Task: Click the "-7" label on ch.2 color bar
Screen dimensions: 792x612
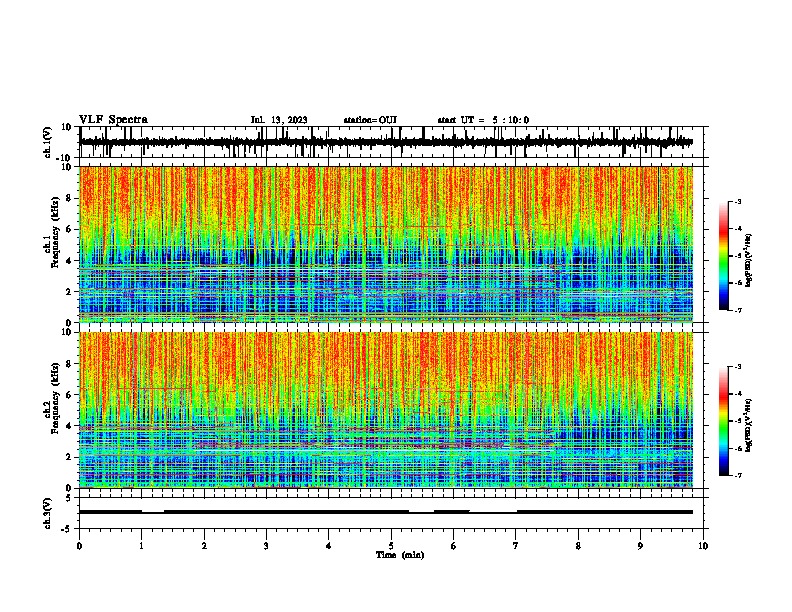Action: click(737, 475)
